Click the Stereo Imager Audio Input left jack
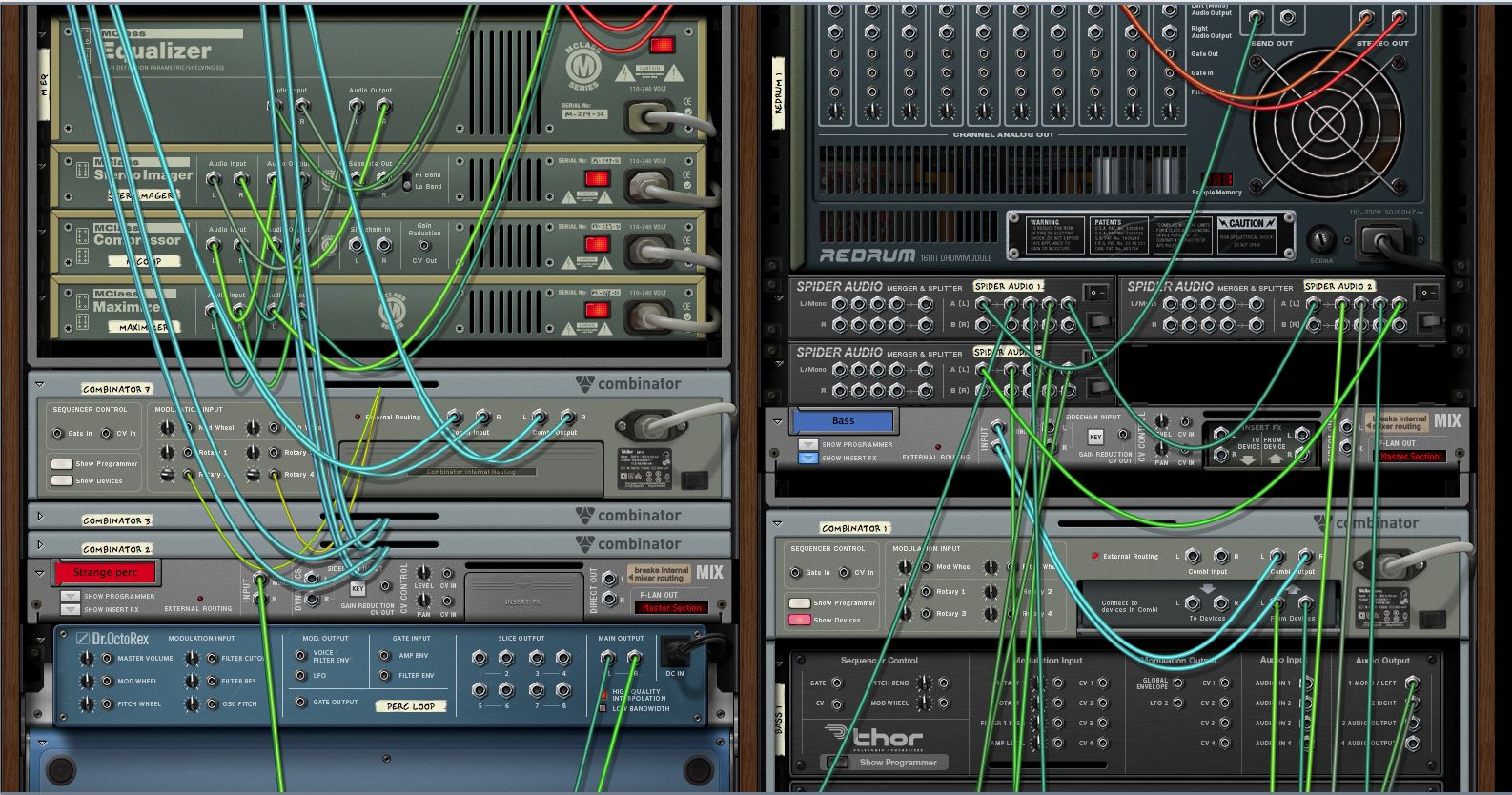 tap(214, 178)
